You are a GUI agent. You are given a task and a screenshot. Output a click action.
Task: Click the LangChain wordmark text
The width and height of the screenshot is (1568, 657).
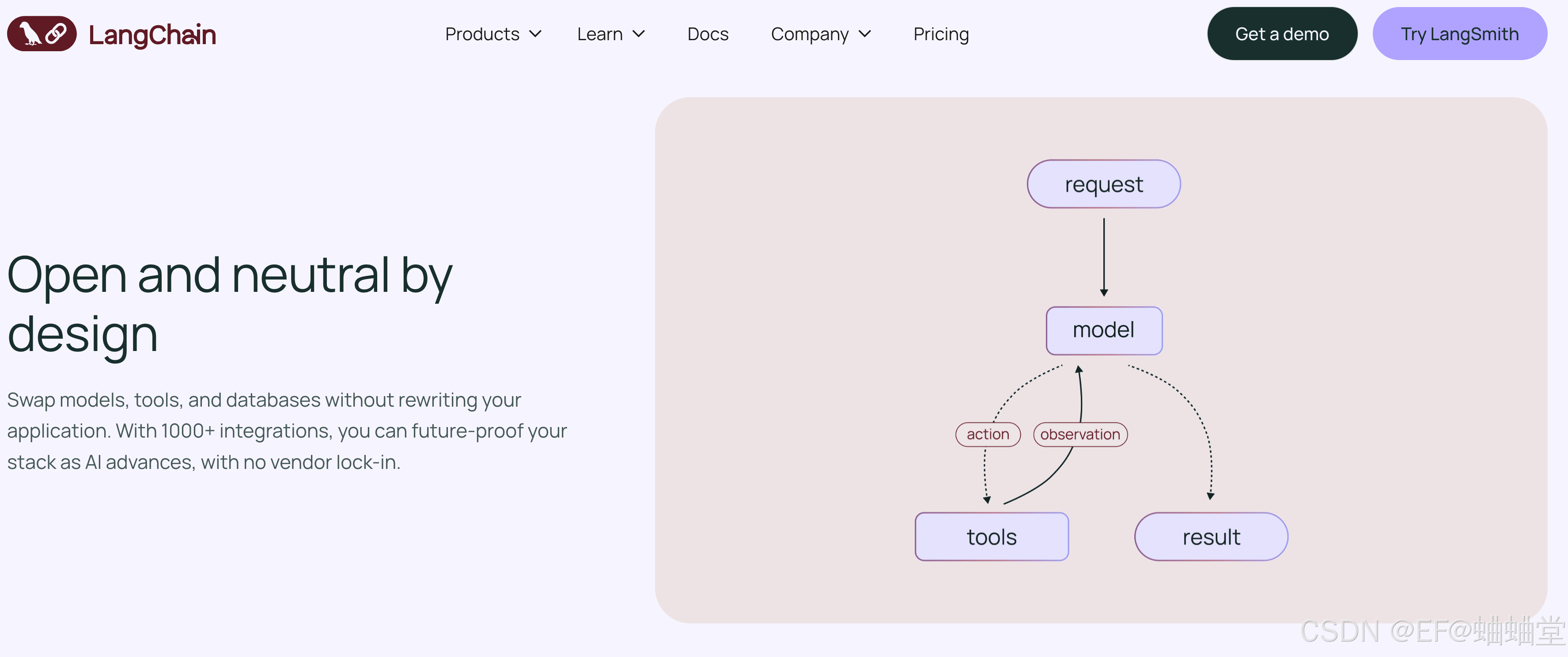click(x=152, y=35)
